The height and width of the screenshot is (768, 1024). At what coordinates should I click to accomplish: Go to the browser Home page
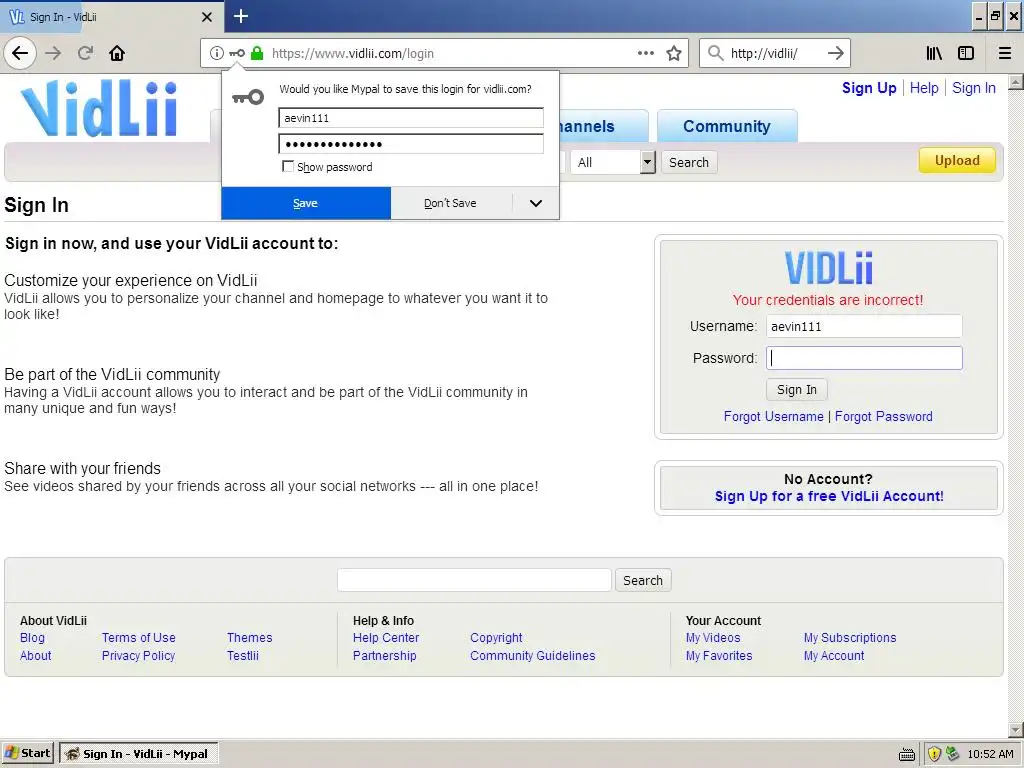[117, 53]
